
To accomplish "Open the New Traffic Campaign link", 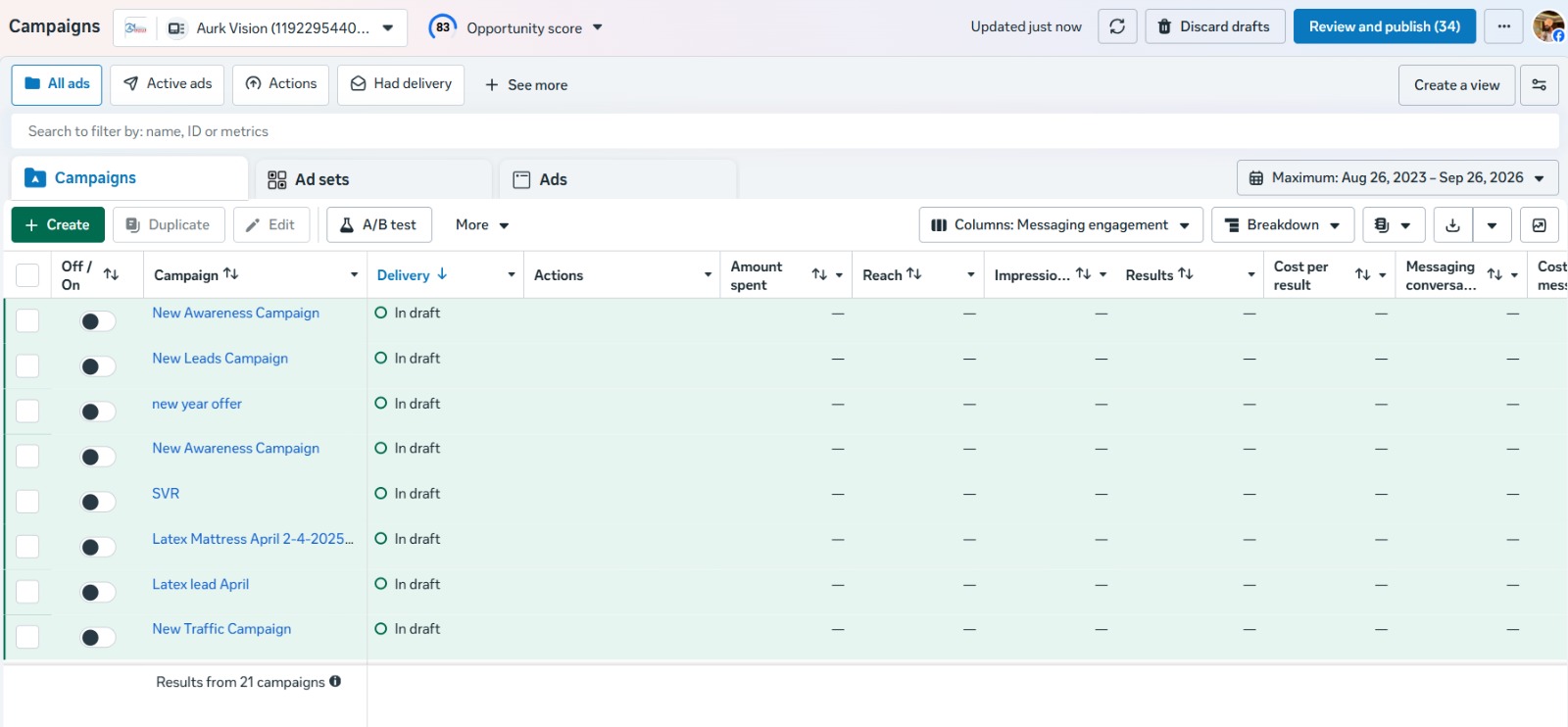I will (221, 629).
